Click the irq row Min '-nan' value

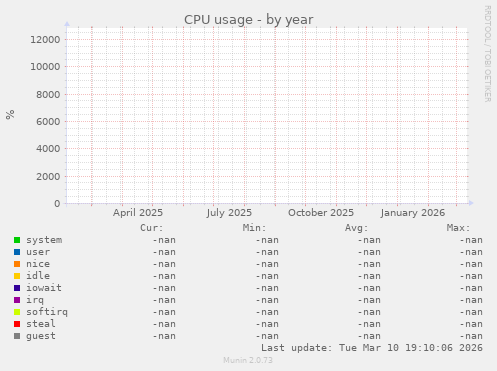(267, 300)
